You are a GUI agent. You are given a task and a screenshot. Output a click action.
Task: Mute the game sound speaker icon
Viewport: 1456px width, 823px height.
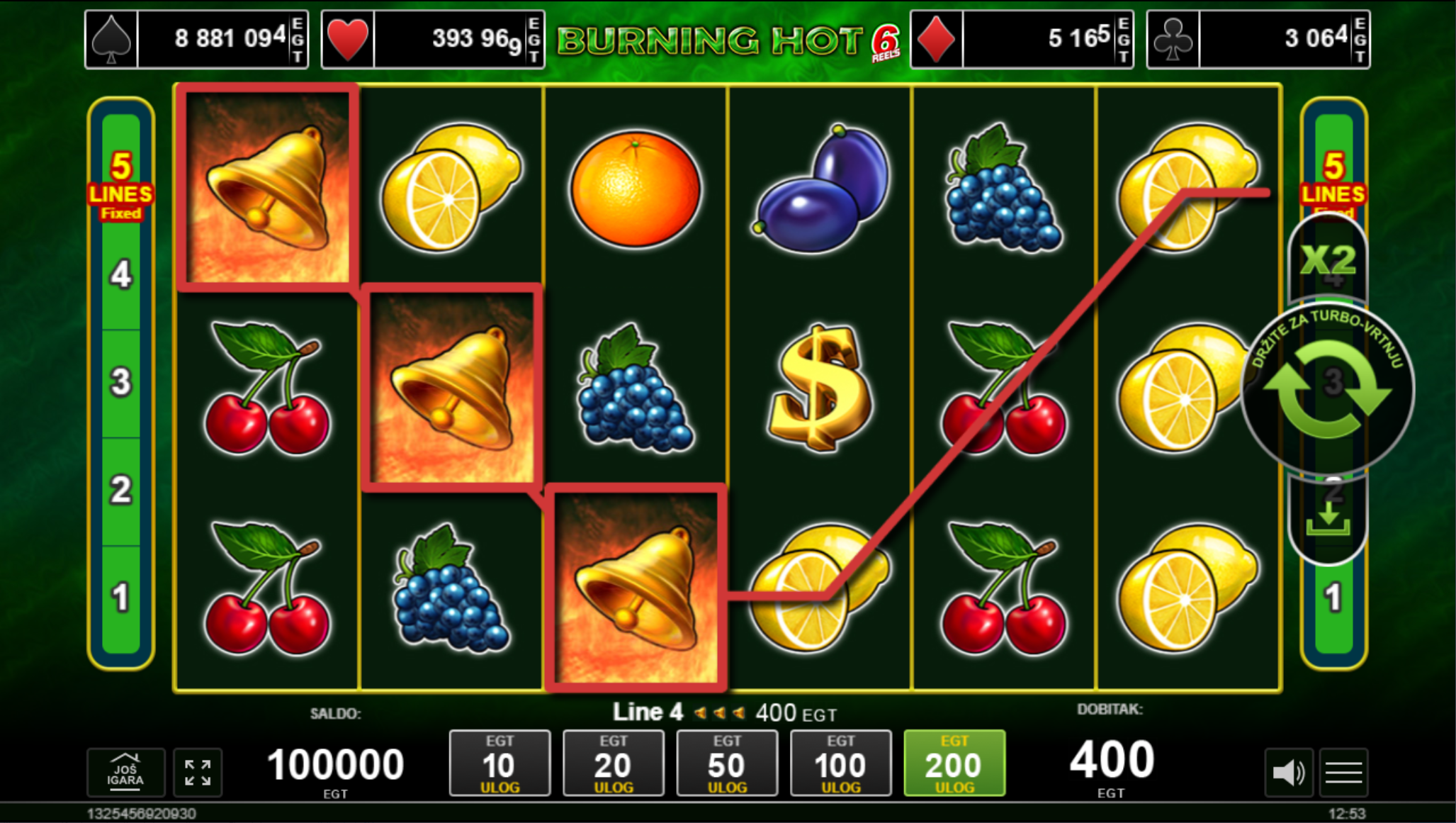coord(1289,772)
